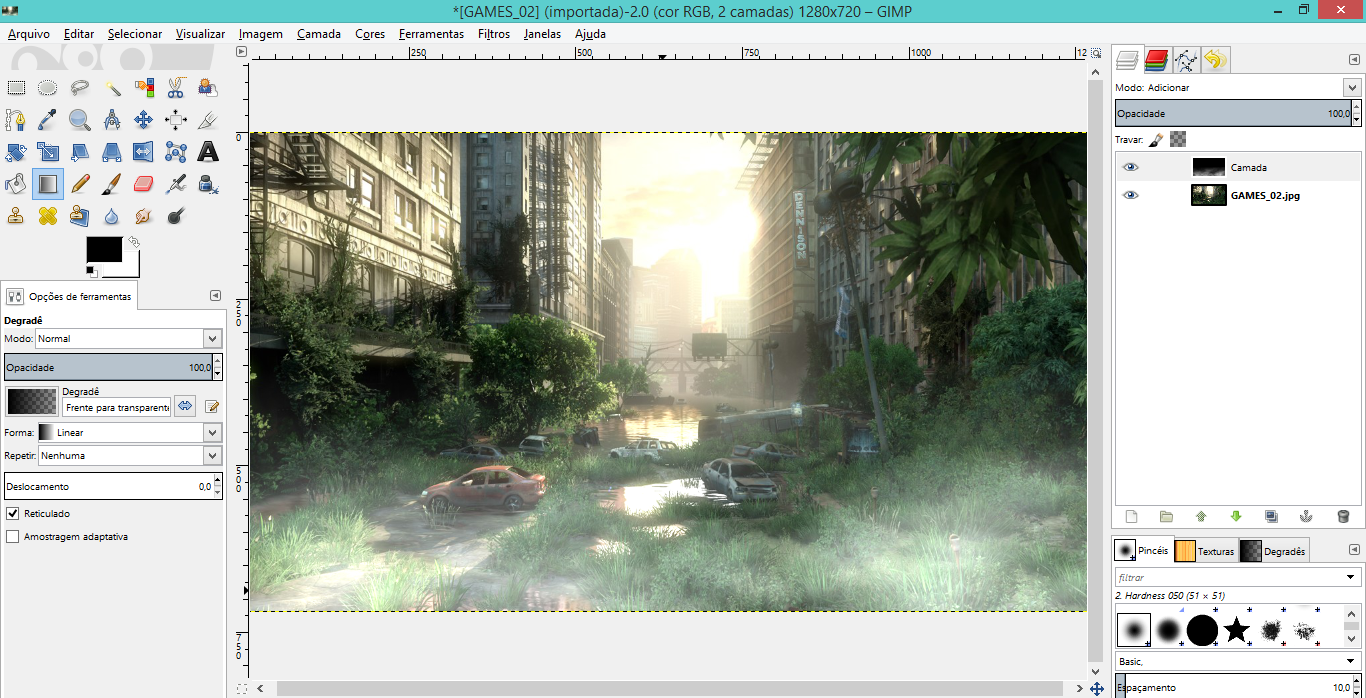Select the Move tool
The height and width of the screenshot is (698, 1366).
coord(143,120)
